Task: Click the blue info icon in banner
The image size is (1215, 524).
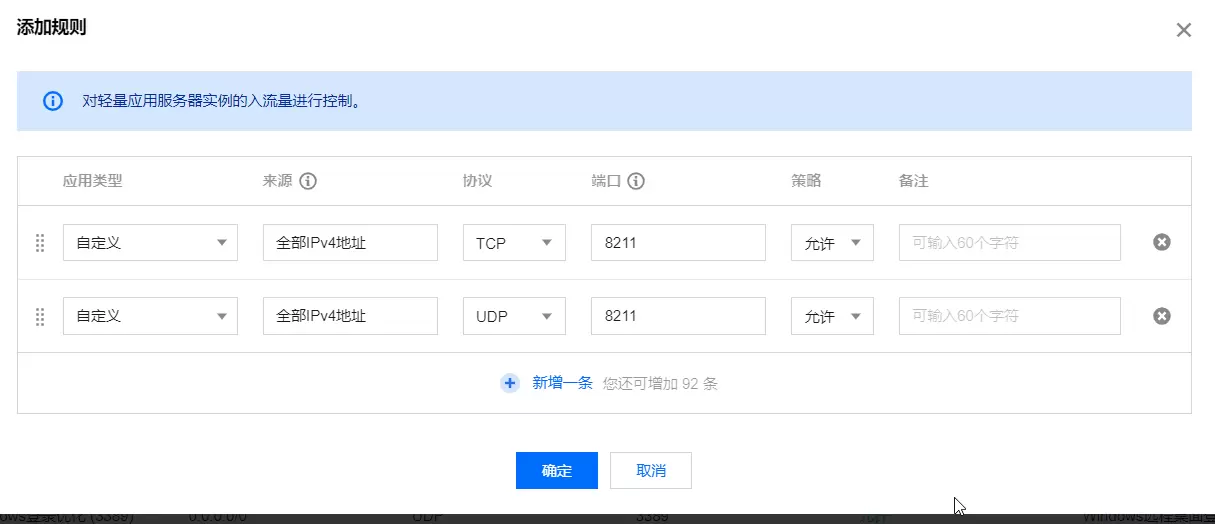Action: (52, 101)
